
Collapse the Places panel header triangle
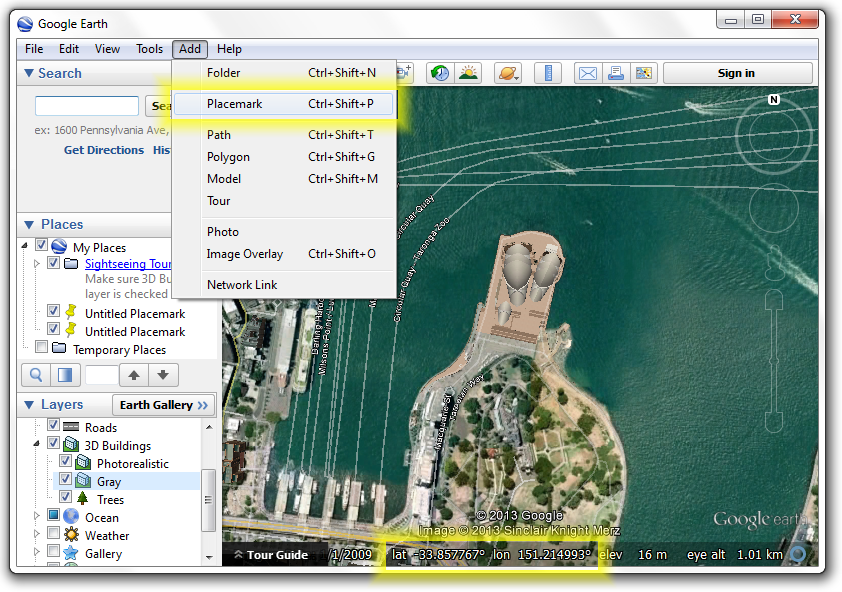click(28, 225)
